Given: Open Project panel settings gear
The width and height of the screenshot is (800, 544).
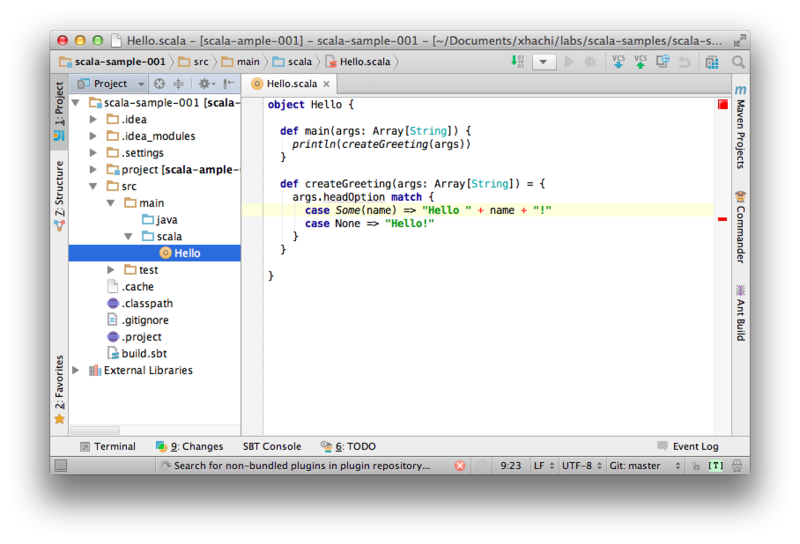Looking at the screenshot, I should pyautogui.click(x=206, y=84).
